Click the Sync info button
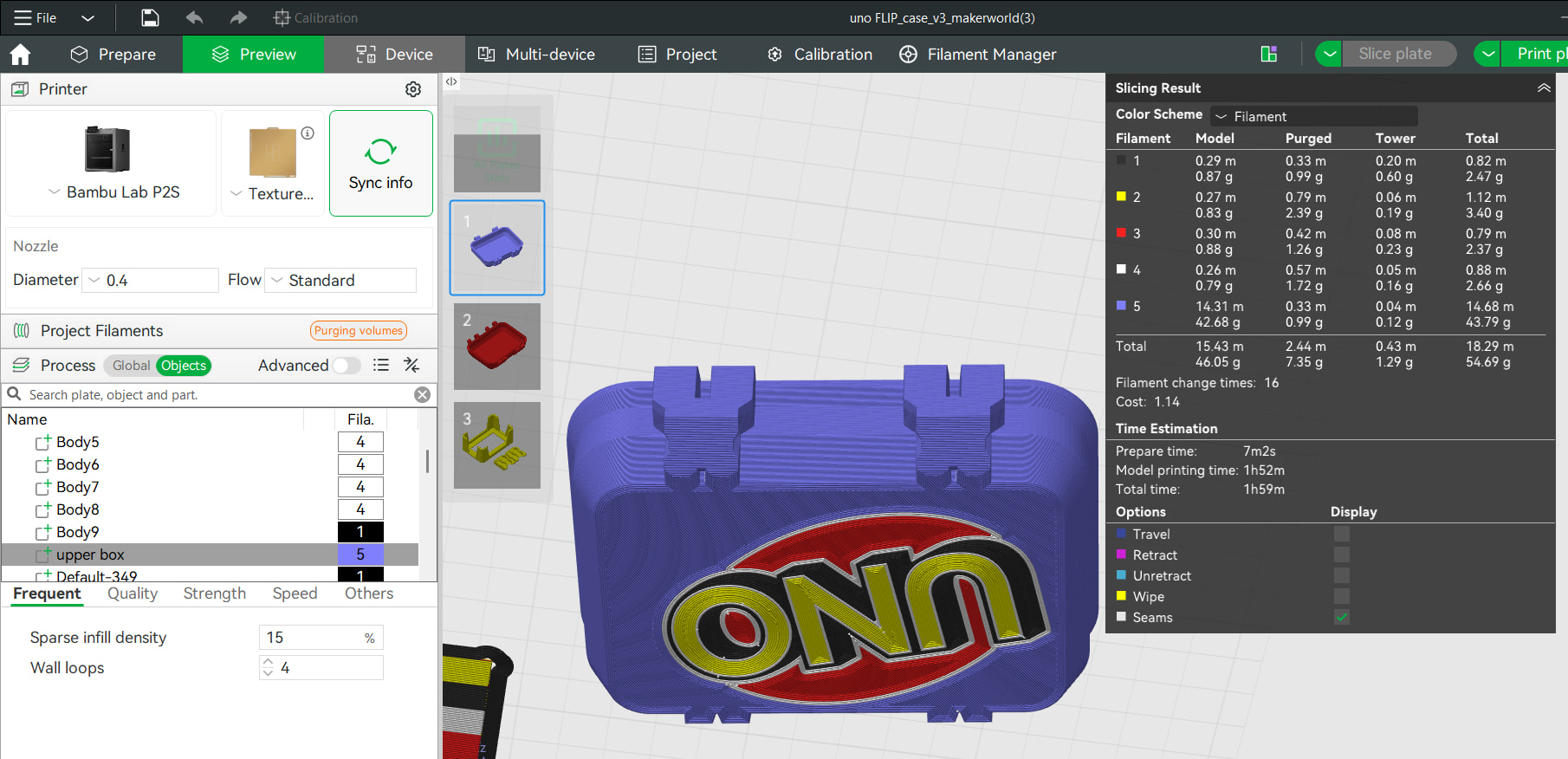 381,164
